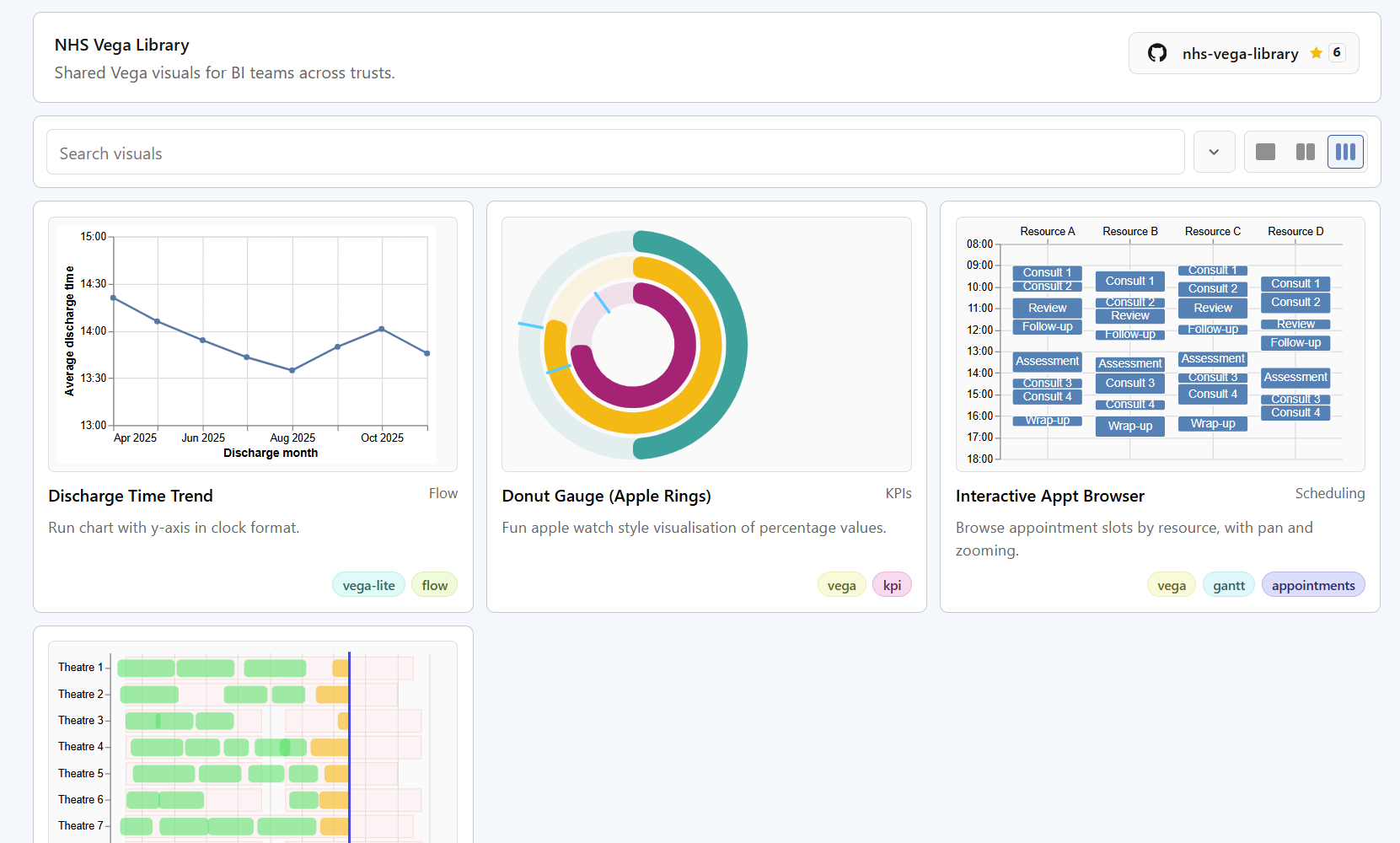Click the Wrap-up slot under Resource B
The height and width of the screenshot is (843, 1400).
pos(1130,426)
